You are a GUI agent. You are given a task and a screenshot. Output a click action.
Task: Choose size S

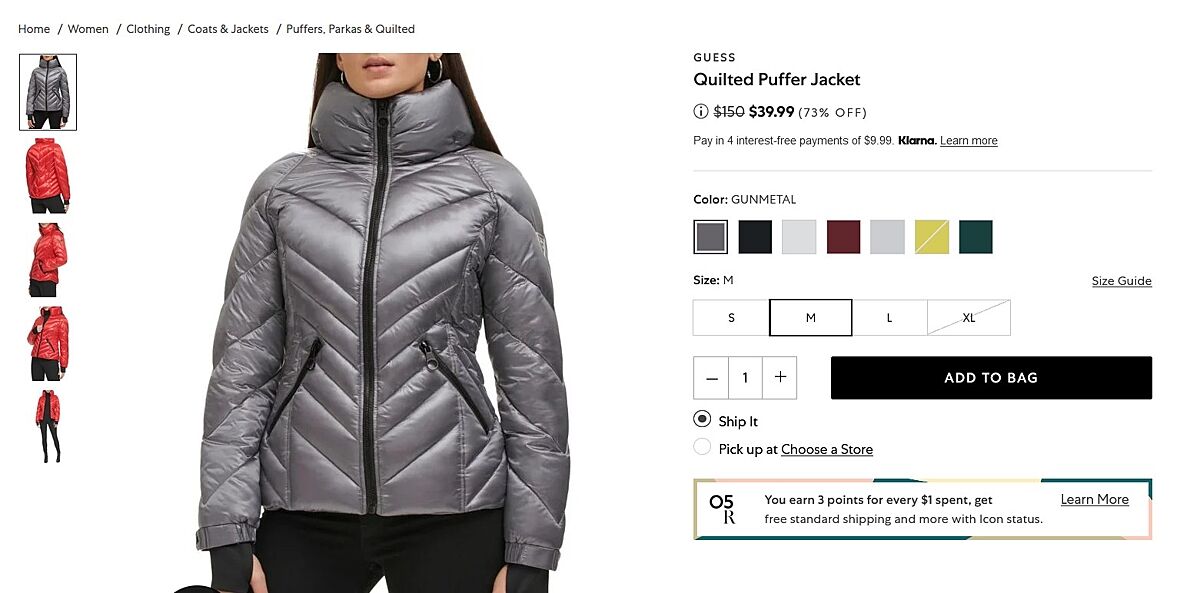pos(731,318)
